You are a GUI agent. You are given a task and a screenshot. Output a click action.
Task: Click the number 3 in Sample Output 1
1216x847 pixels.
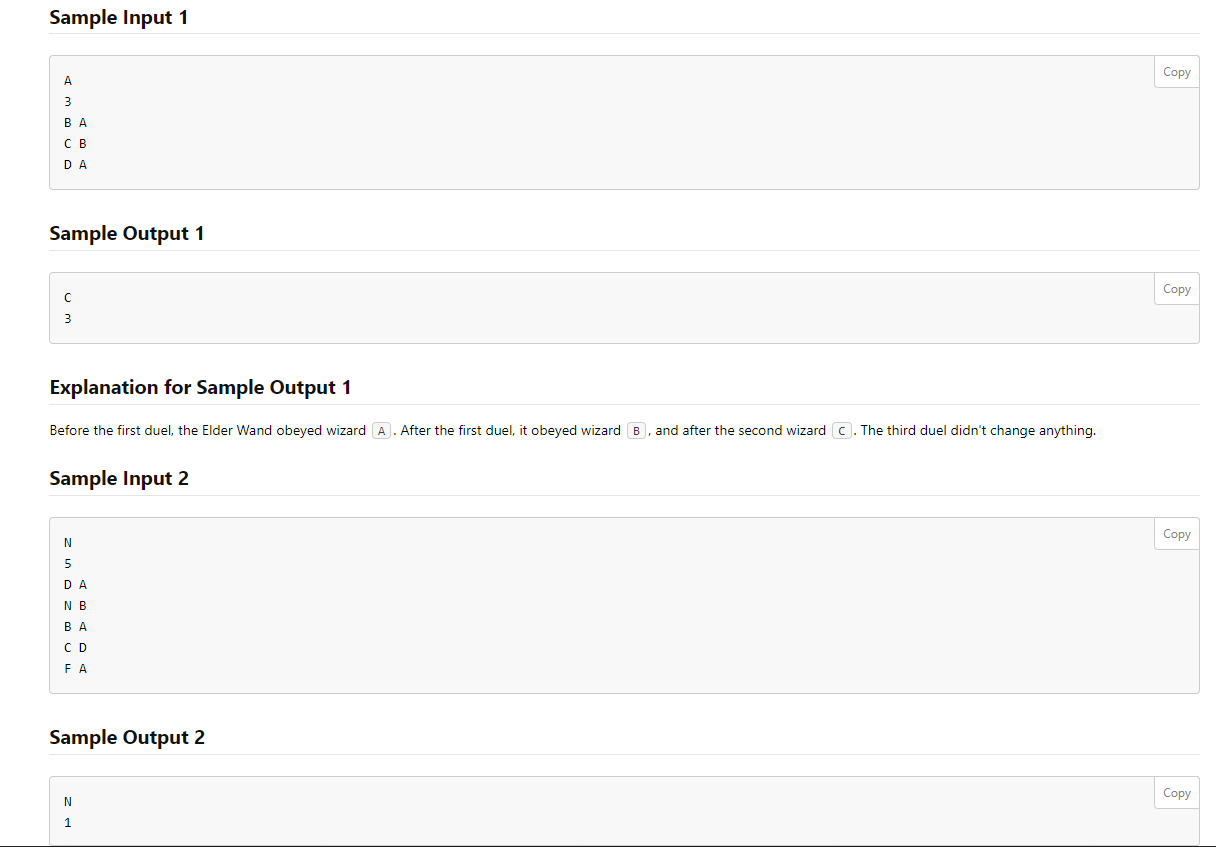(x=68, y=319)
